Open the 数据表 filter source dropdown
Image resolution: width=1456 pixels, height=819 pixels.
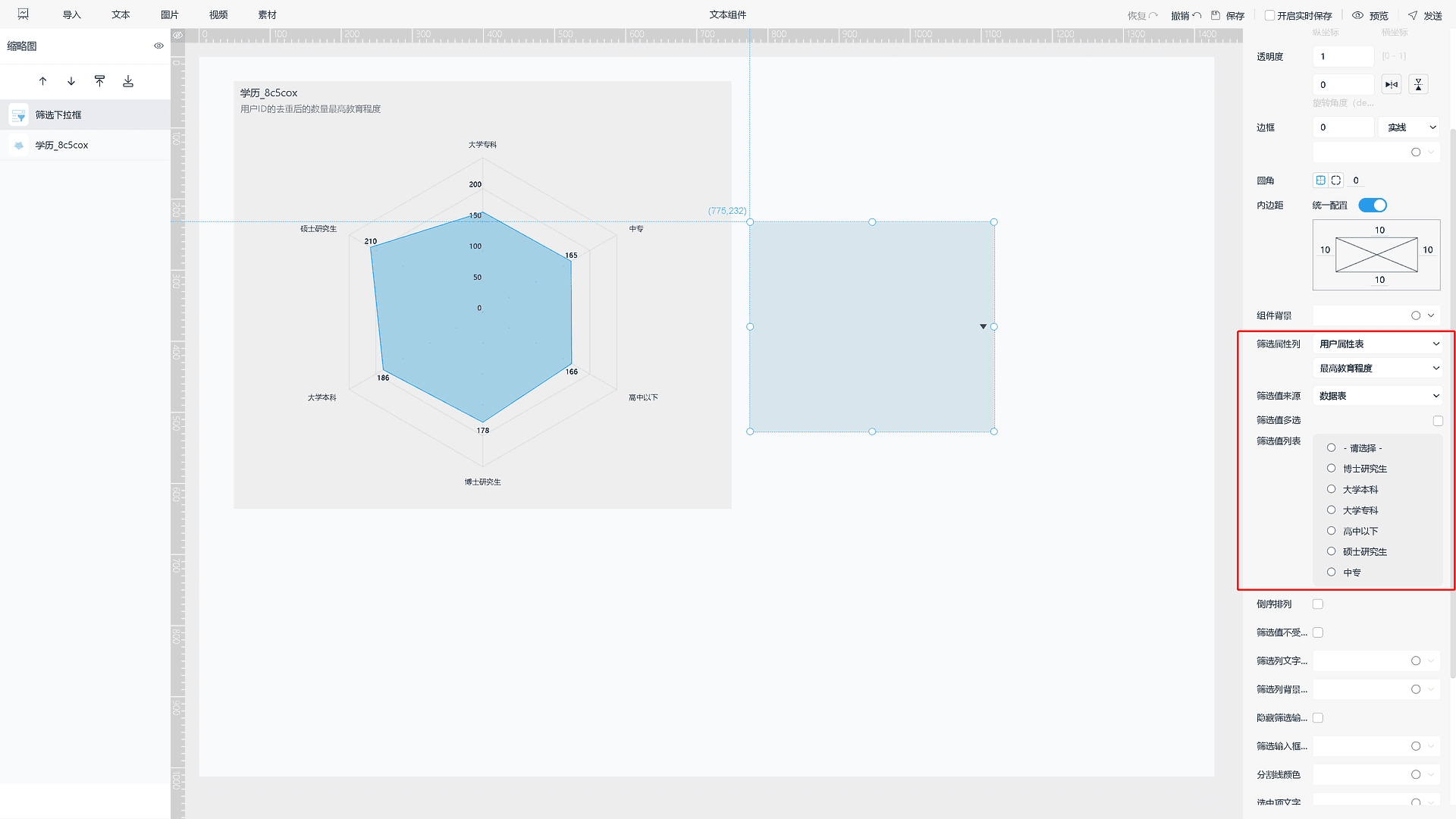point(1378,396)
